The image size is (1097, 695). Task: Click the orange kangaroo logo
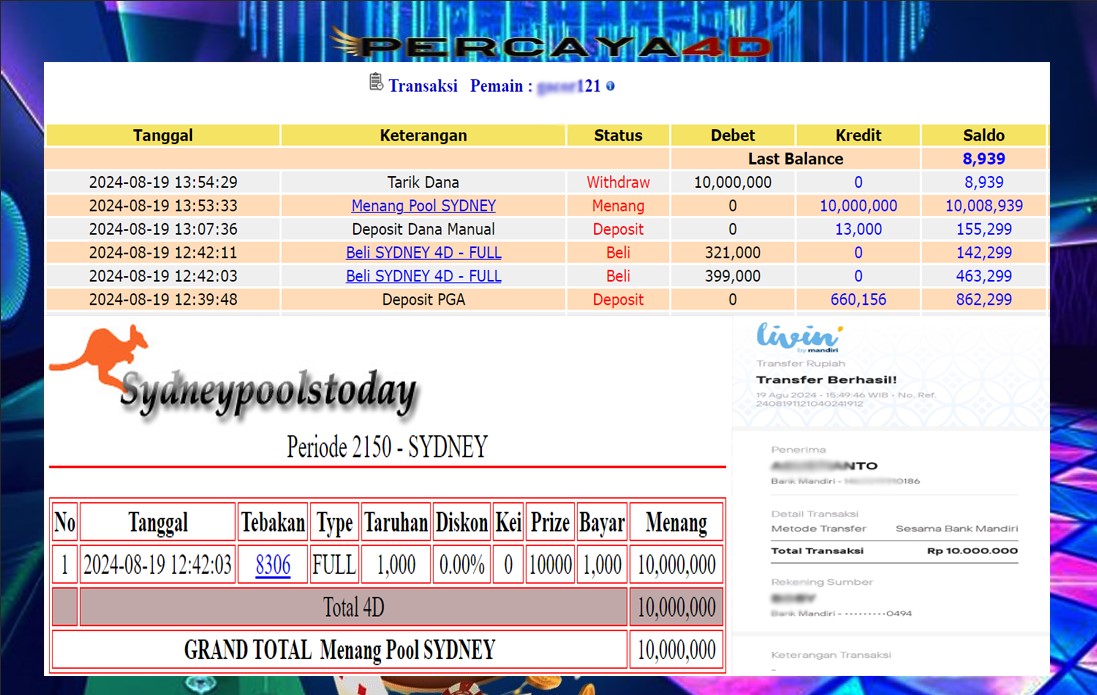click(x=100, y=355)
